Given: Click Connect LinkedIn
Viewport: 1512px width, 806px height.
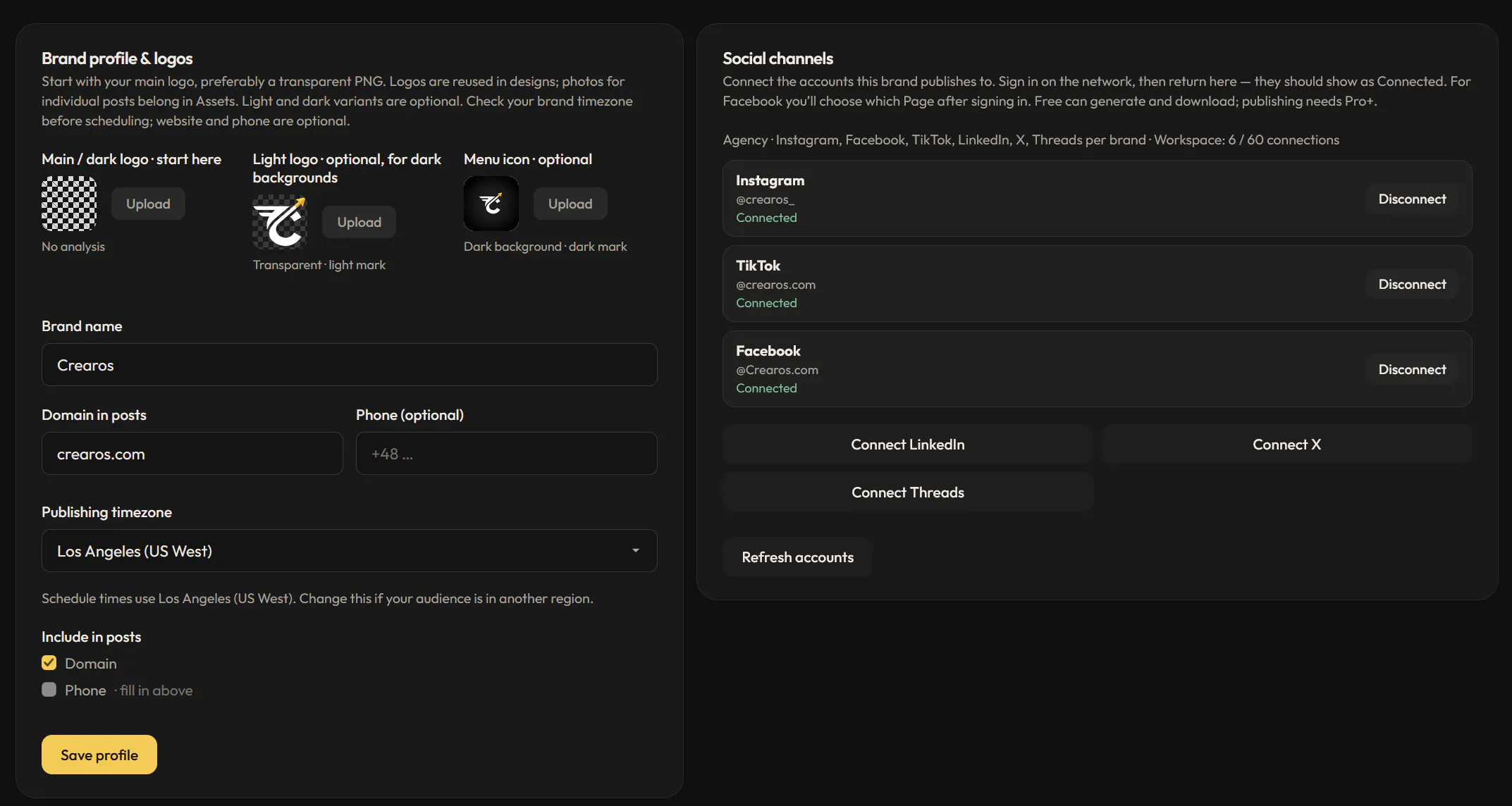Looking at the screenshot, I should coord(908,445).
